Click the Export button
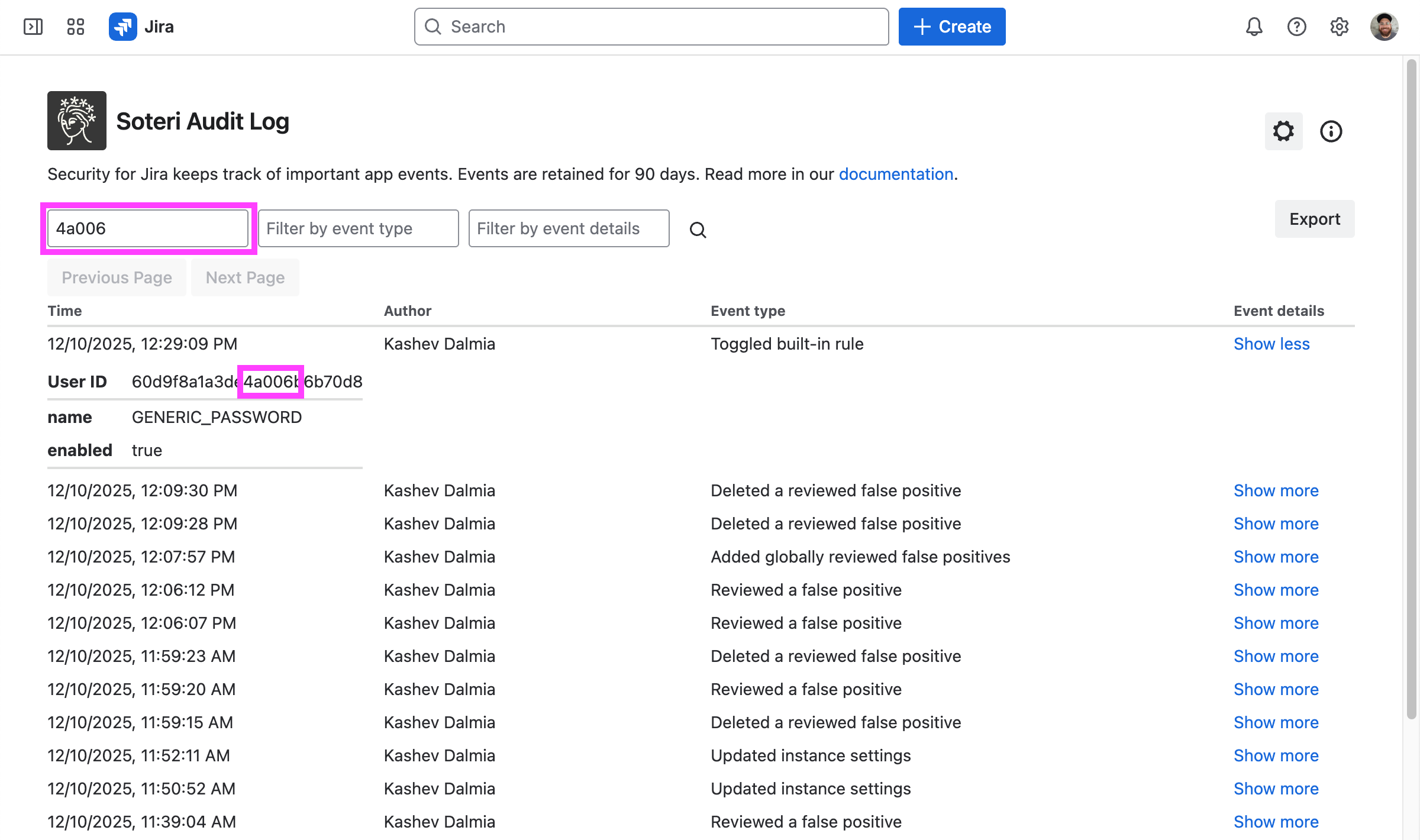Image resolution: width=1420 pixels, height=840 pixels. 1314,219
